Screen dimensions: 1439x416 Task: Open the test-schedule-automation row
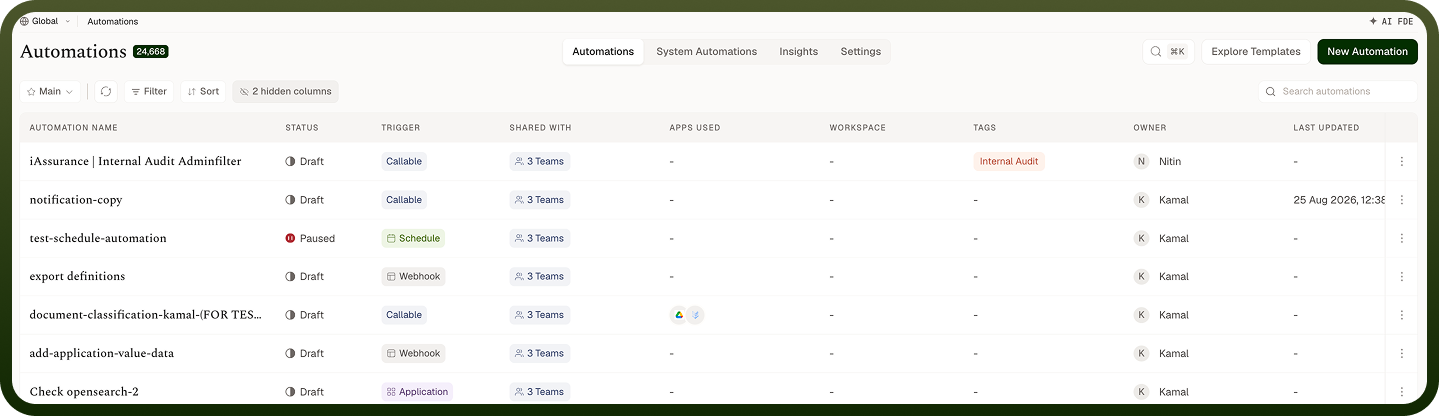pos(98,238)
